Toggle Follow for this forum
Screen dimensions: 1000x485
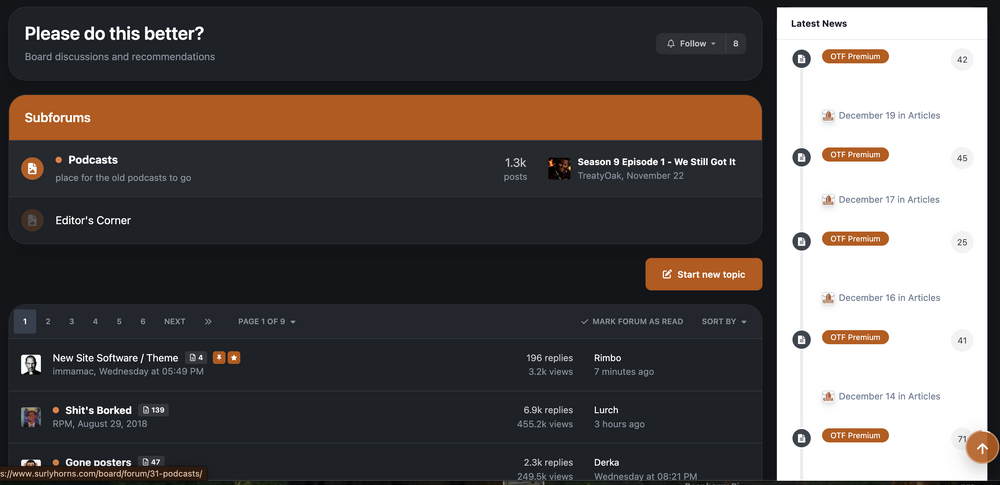pos(691,44)
